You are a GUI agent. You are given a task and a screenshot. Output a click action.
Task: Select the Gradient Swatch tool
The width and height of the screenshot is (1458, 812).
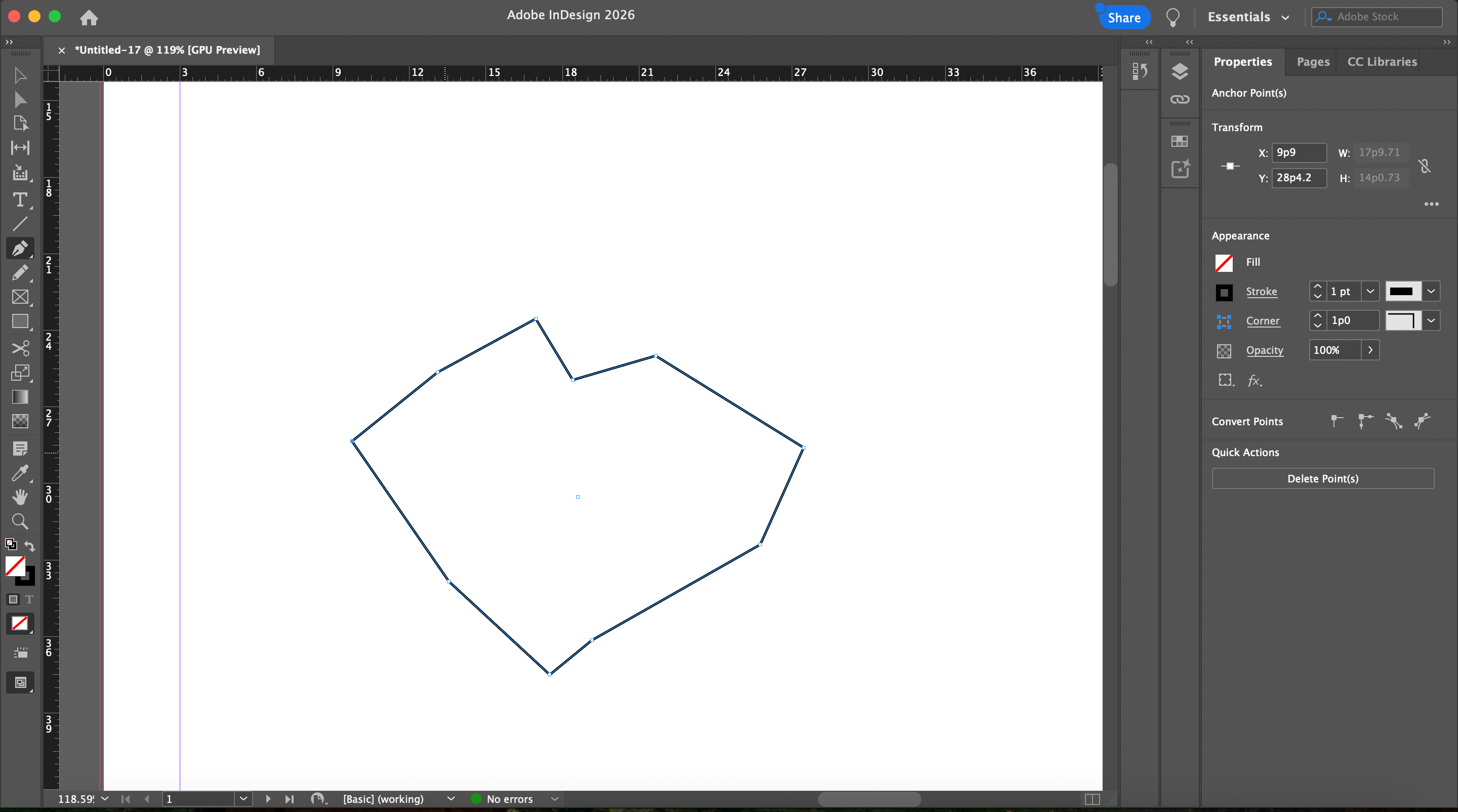20,397
